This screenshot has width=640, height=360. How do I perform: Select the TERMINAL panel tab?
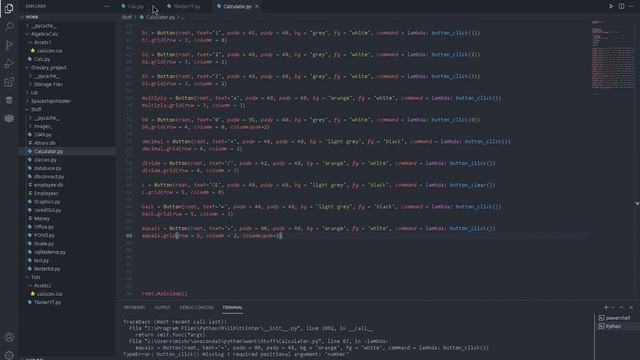coord(232,307)
